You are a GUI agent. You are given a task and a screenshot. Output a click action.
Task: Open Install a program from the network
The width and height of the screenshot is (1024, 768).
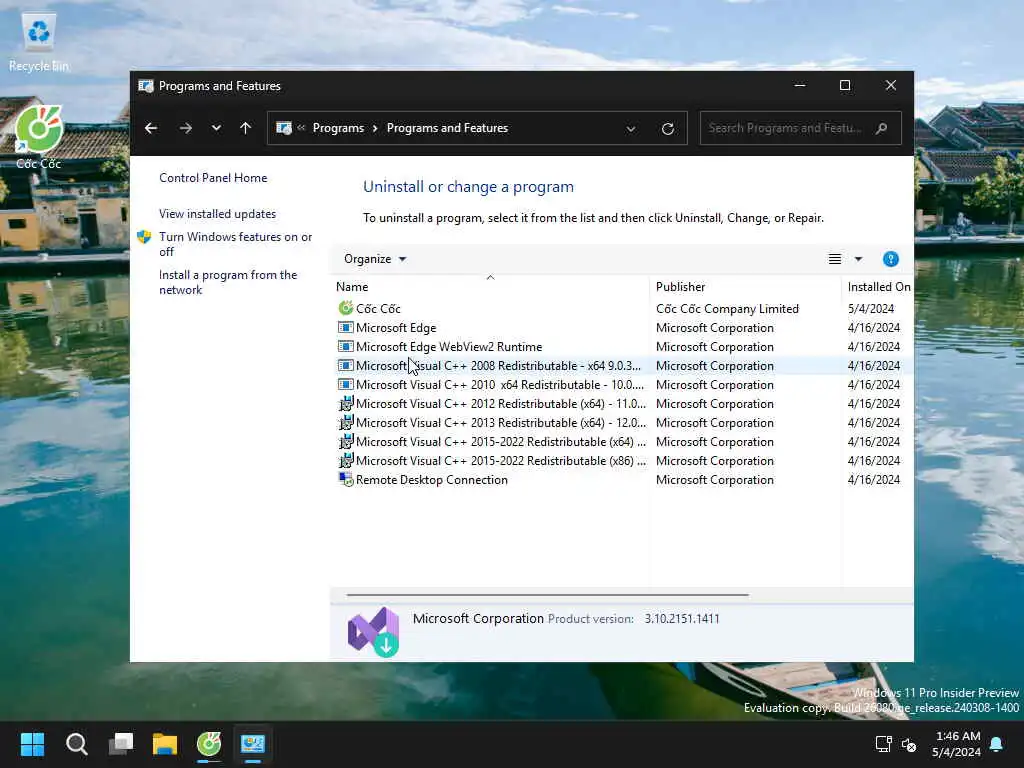pos(228,282)
